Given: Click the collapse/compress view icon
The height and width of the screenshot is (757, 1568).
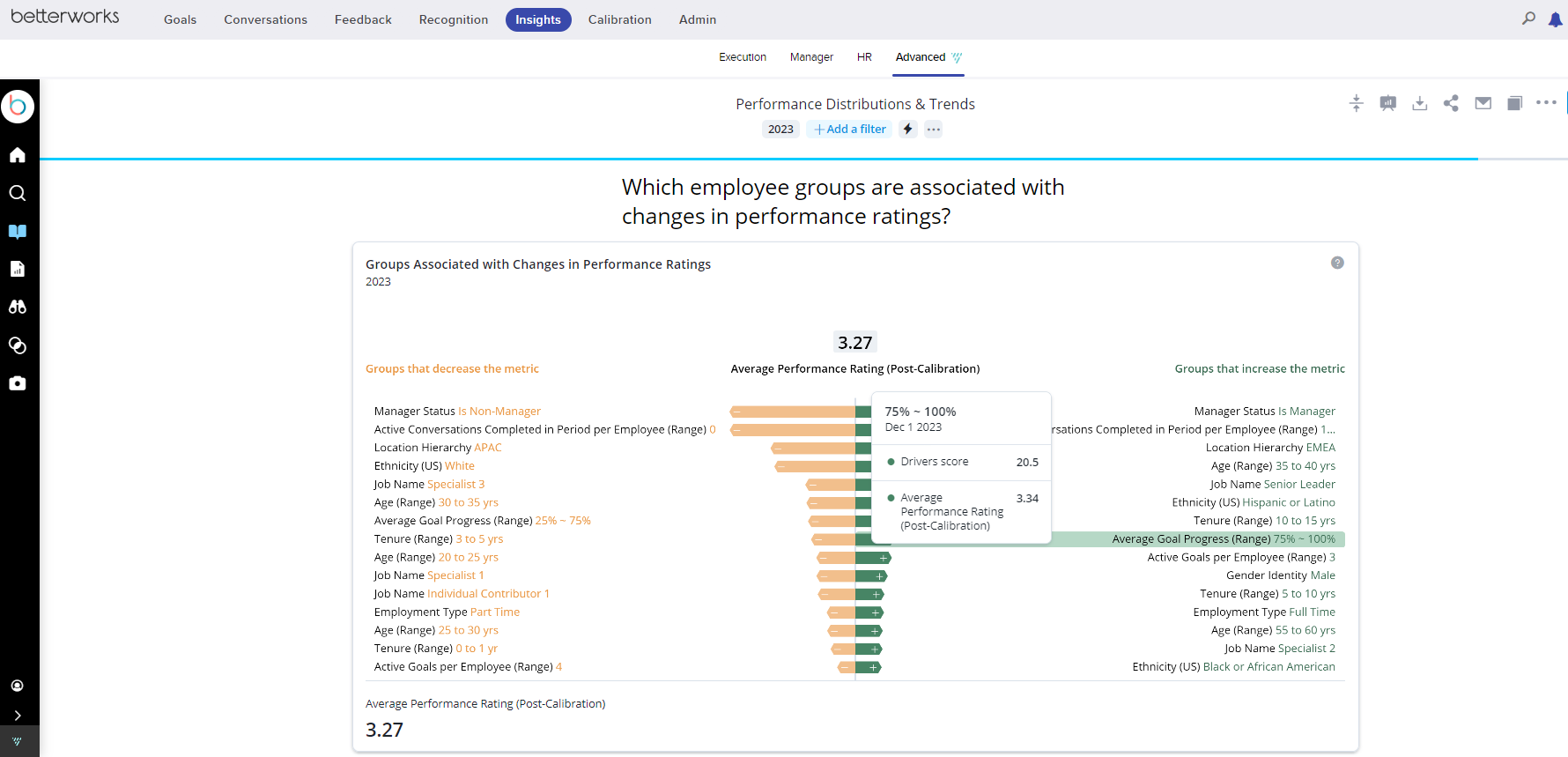Looking at the screenshot, I should 1356,103.
